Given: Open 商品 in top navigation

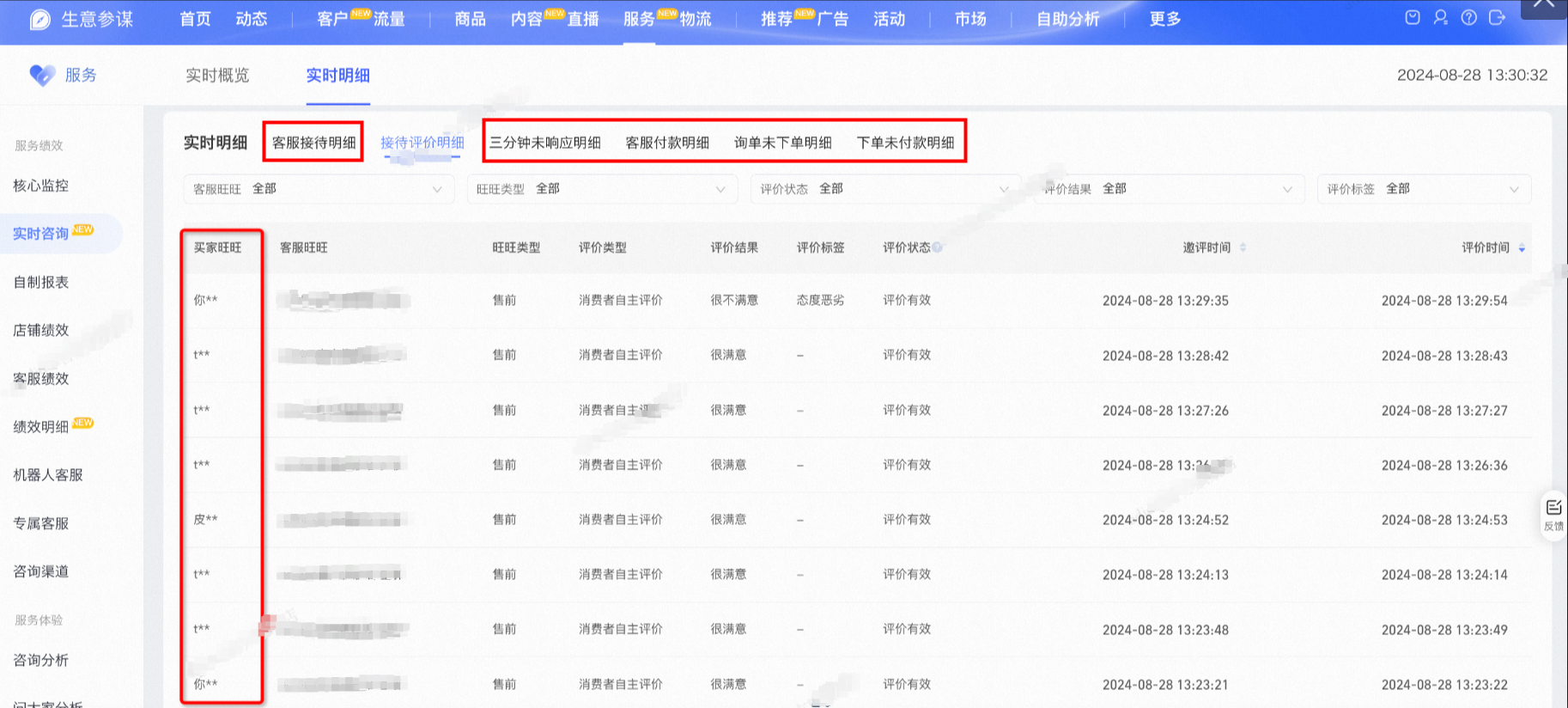Looking at the screenshot, I should point(470,19).
